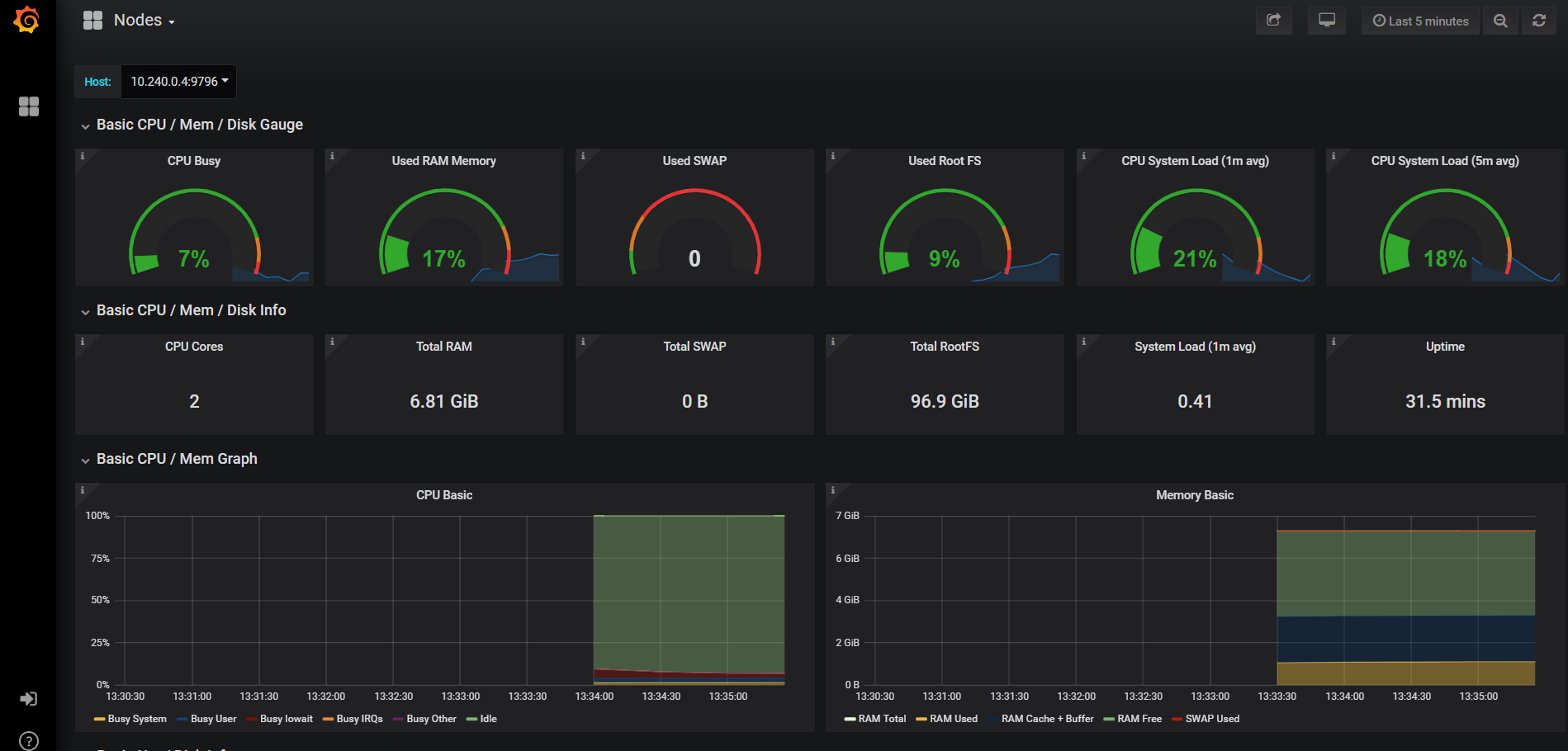
Task: Open the help question mark icon
Action: pos(29,740)
